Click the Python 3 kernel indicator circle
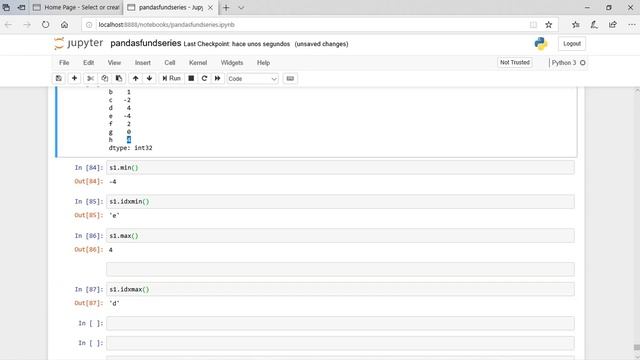This screenshot has height=360, width=640. (583, 63)
